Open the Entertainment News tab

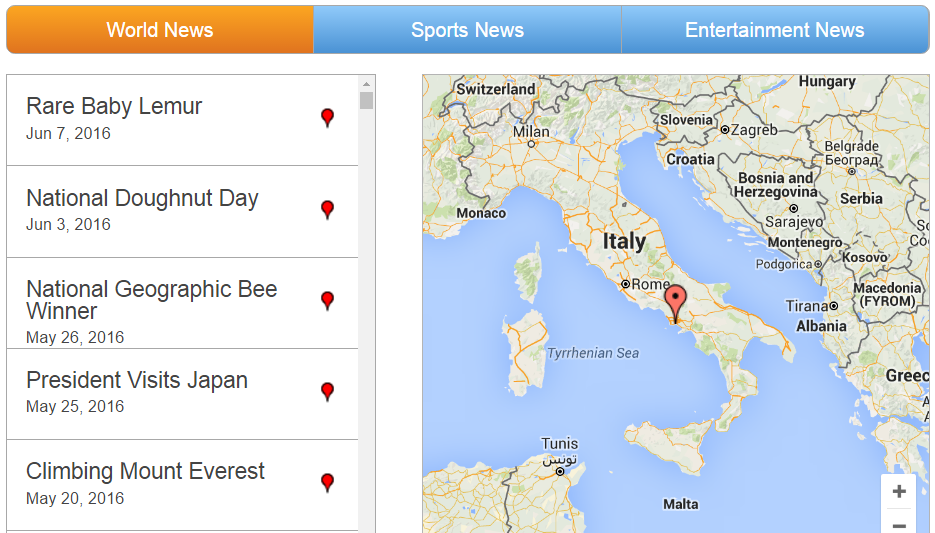[x=775, y=30]
